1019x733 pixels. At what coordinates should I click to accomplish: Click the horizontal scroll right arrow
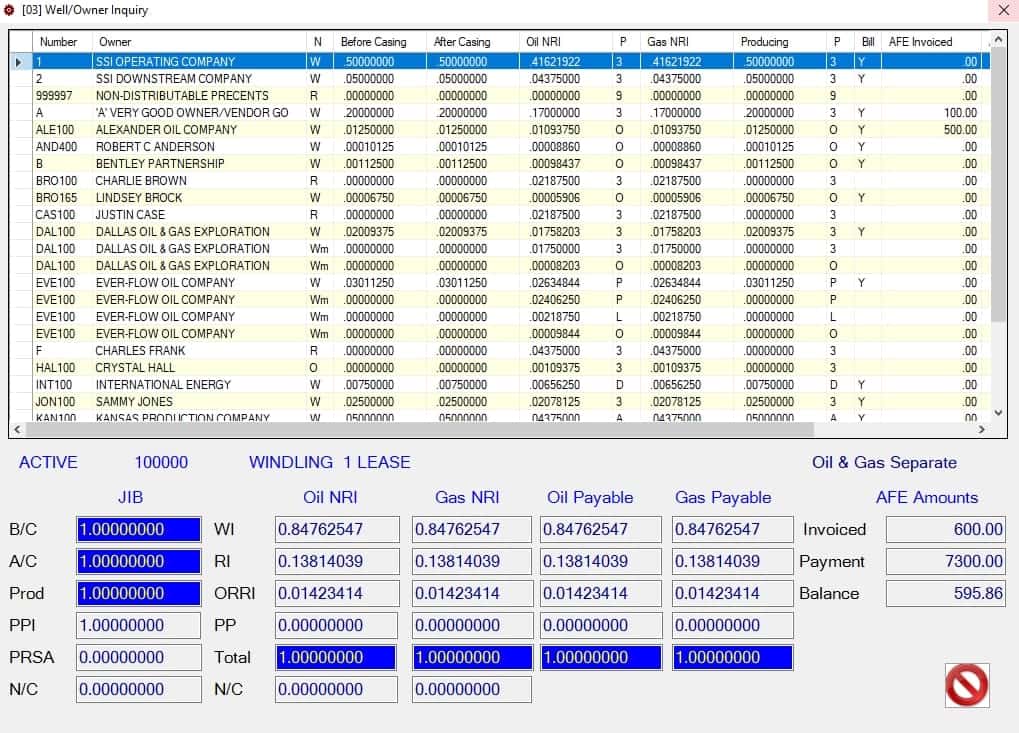[x=981, y=430]
